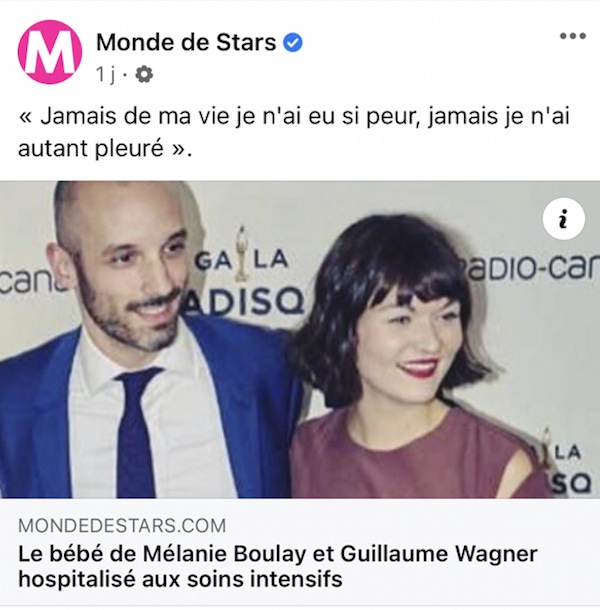
Task: Open the Monde de Stars page name
Action: pyautogui.click(x=186, y=42)
